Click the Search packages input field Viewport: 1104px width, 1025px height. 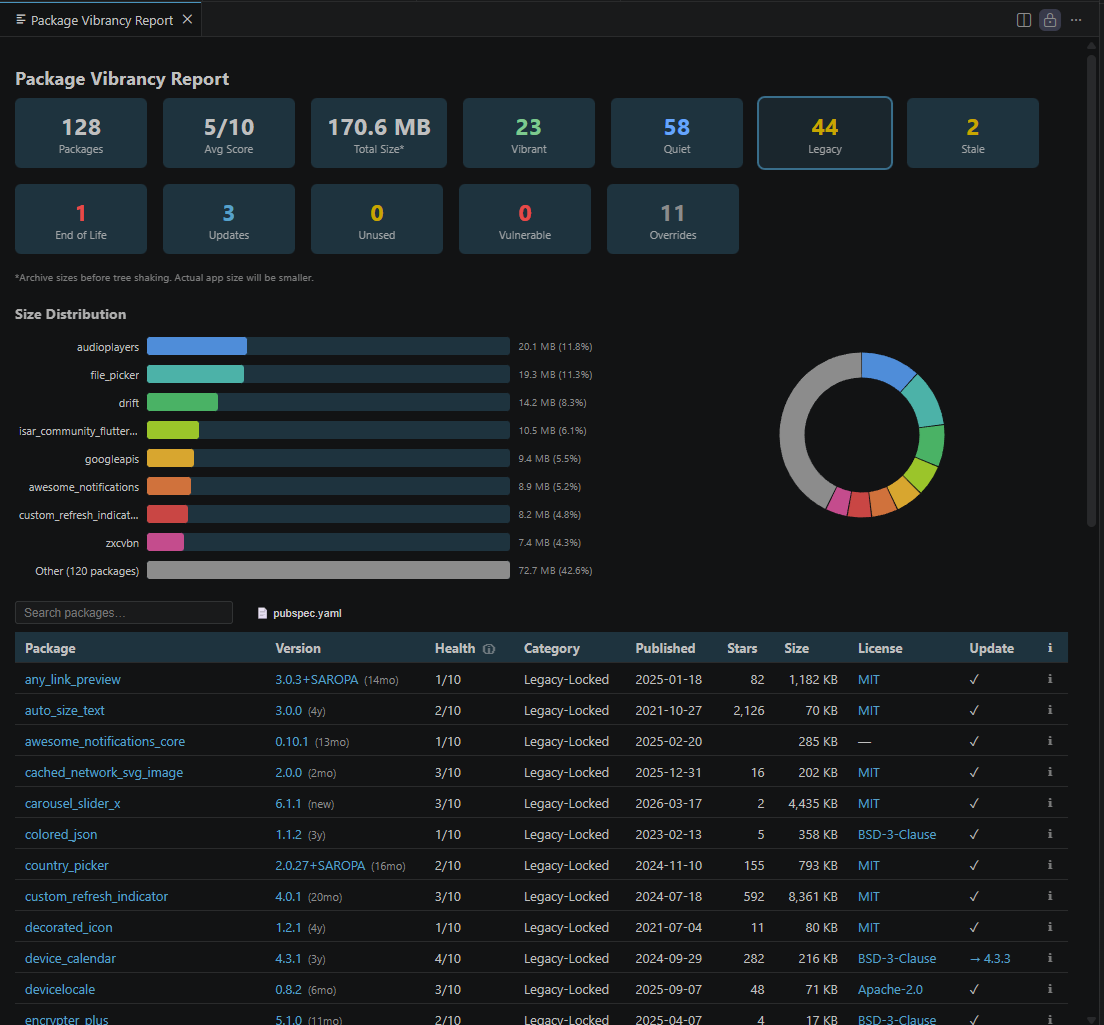pos(123,613)
